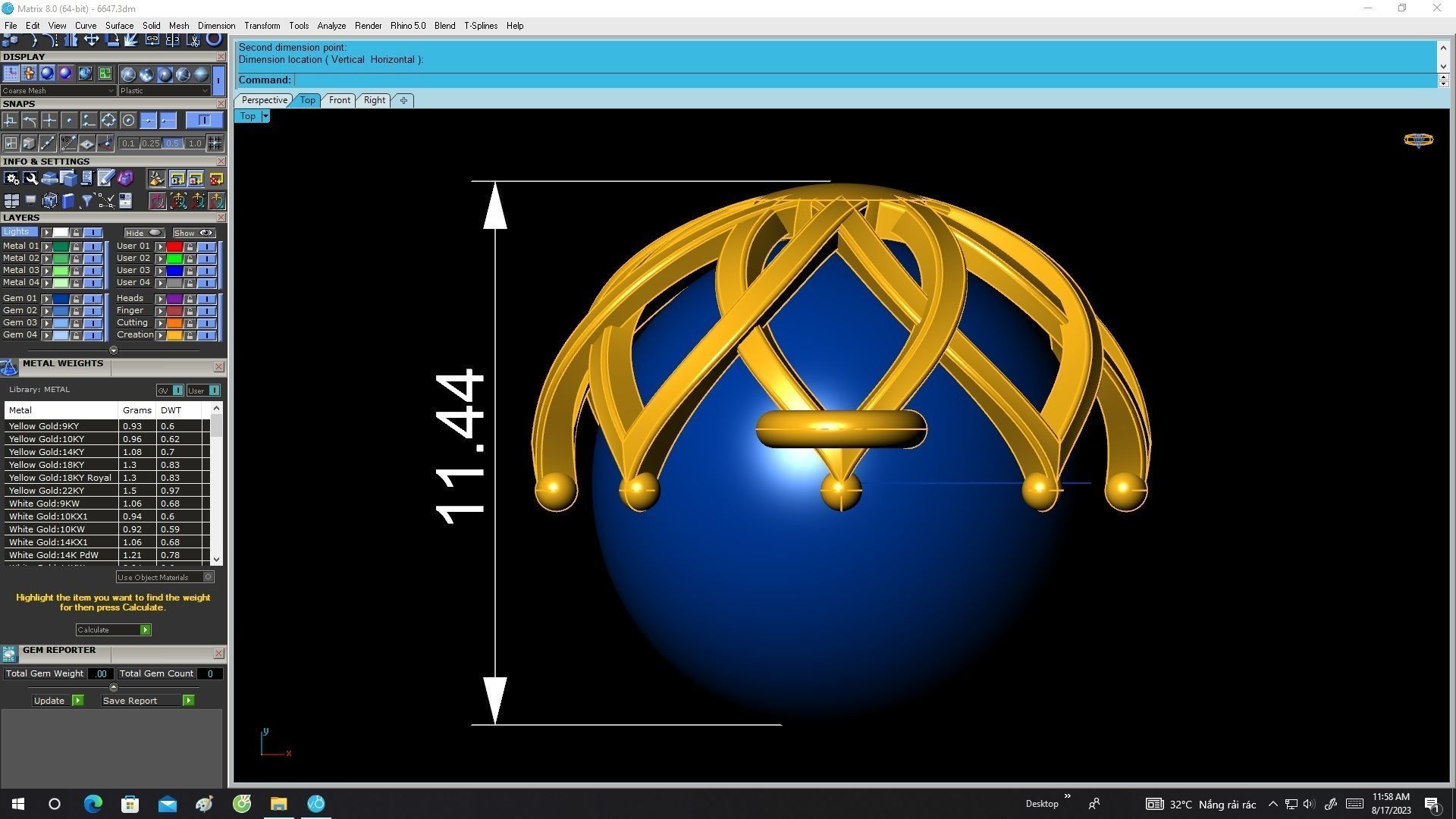Click the Hide layers button
Image resolution: width=1456 pixels, height=819 pixels.
144,233
